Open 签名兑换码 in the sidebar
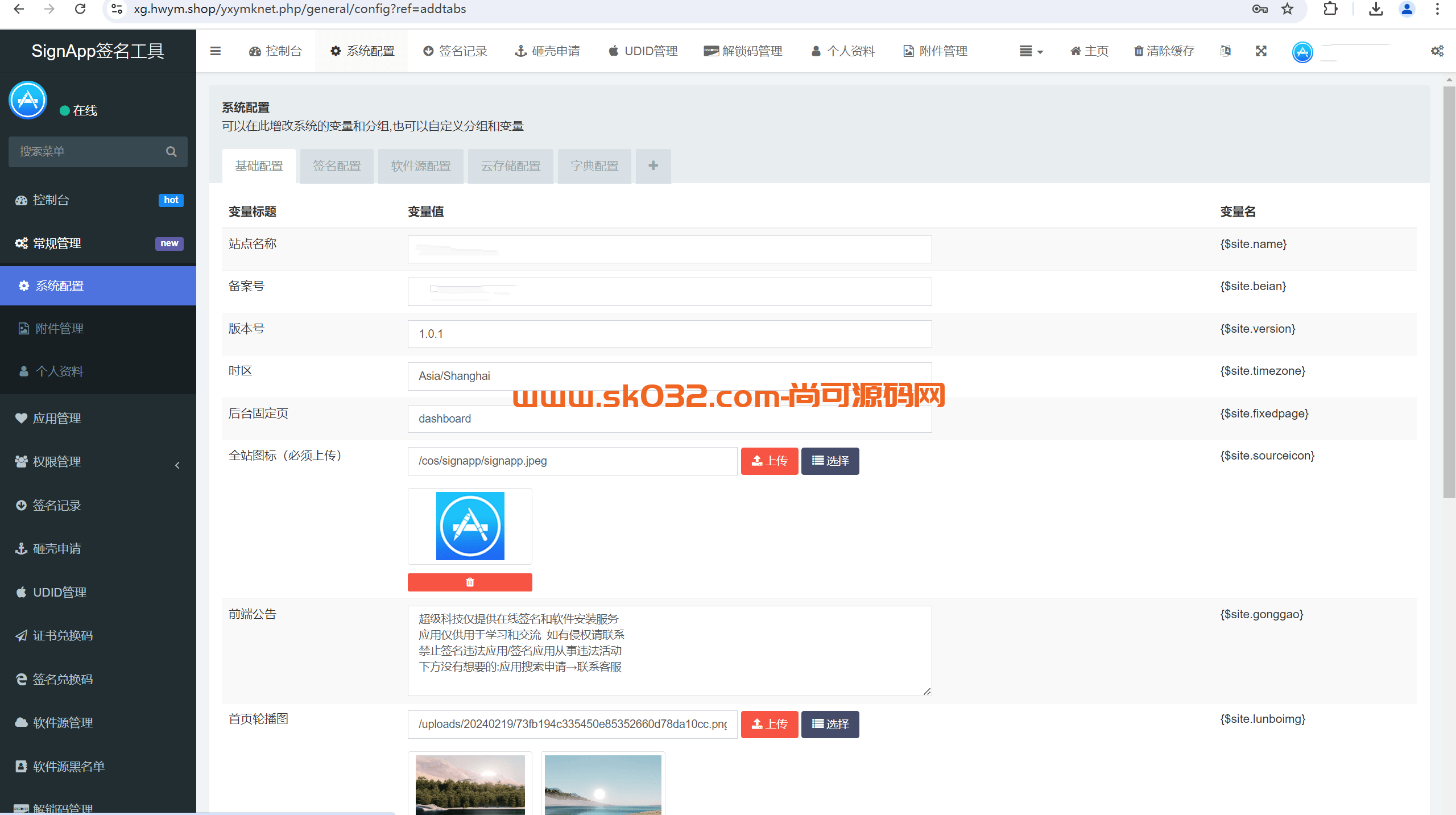Viewport: 1456px width, 815px height. point(98,679)
